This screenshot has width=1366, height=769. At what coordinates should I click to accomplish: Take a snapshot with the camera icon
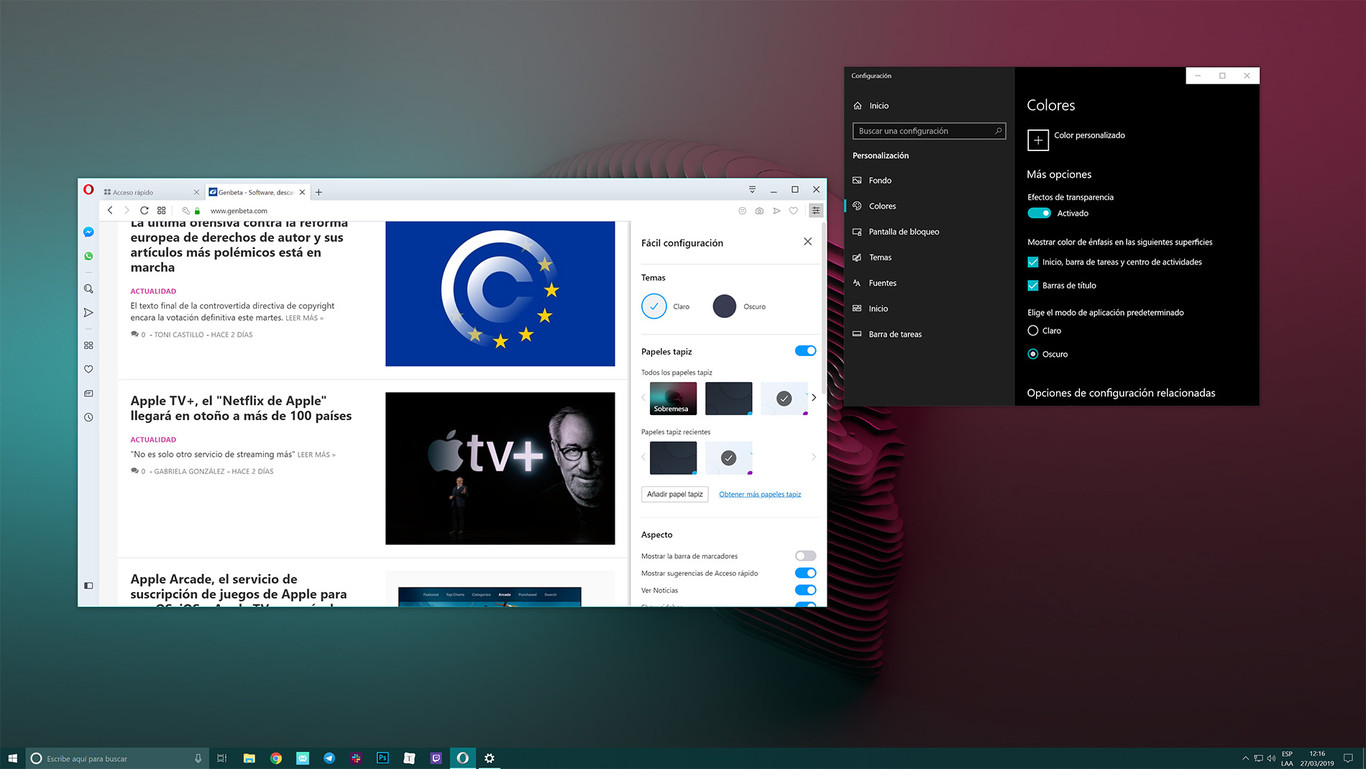click(x=759, y=210)
